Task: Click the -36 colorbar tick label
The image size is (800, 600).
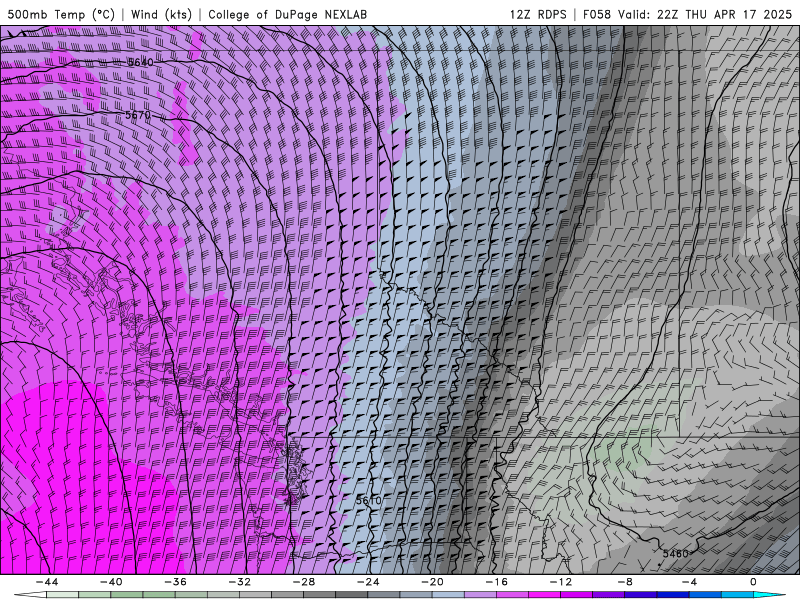Action: coord(176,582)
